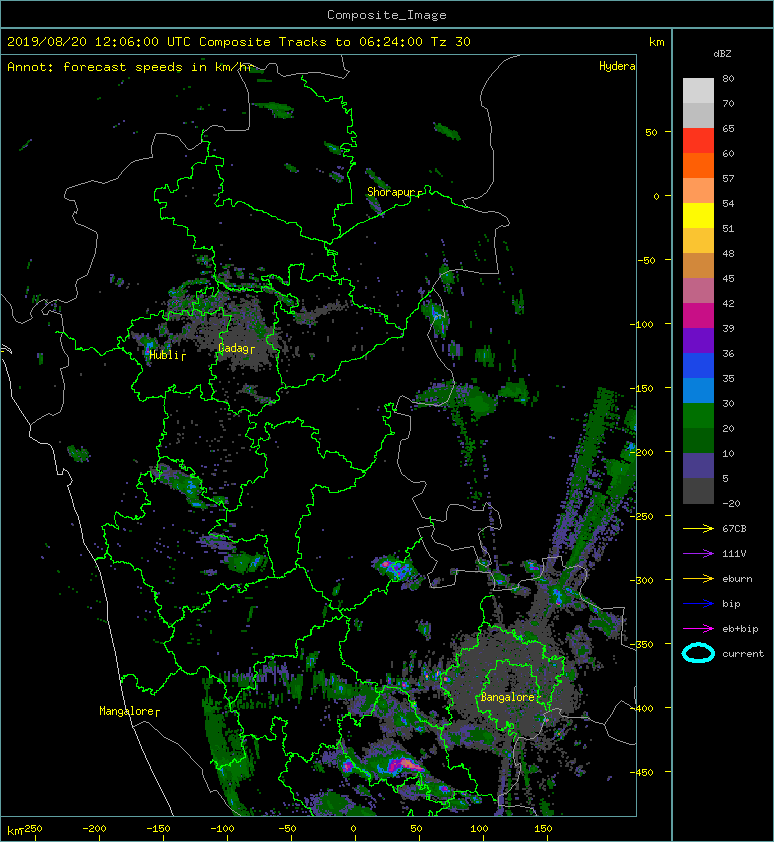Screen dimensions: 774x842
Task: Click the 'Bangalore' city label
Action: [507, 697]
